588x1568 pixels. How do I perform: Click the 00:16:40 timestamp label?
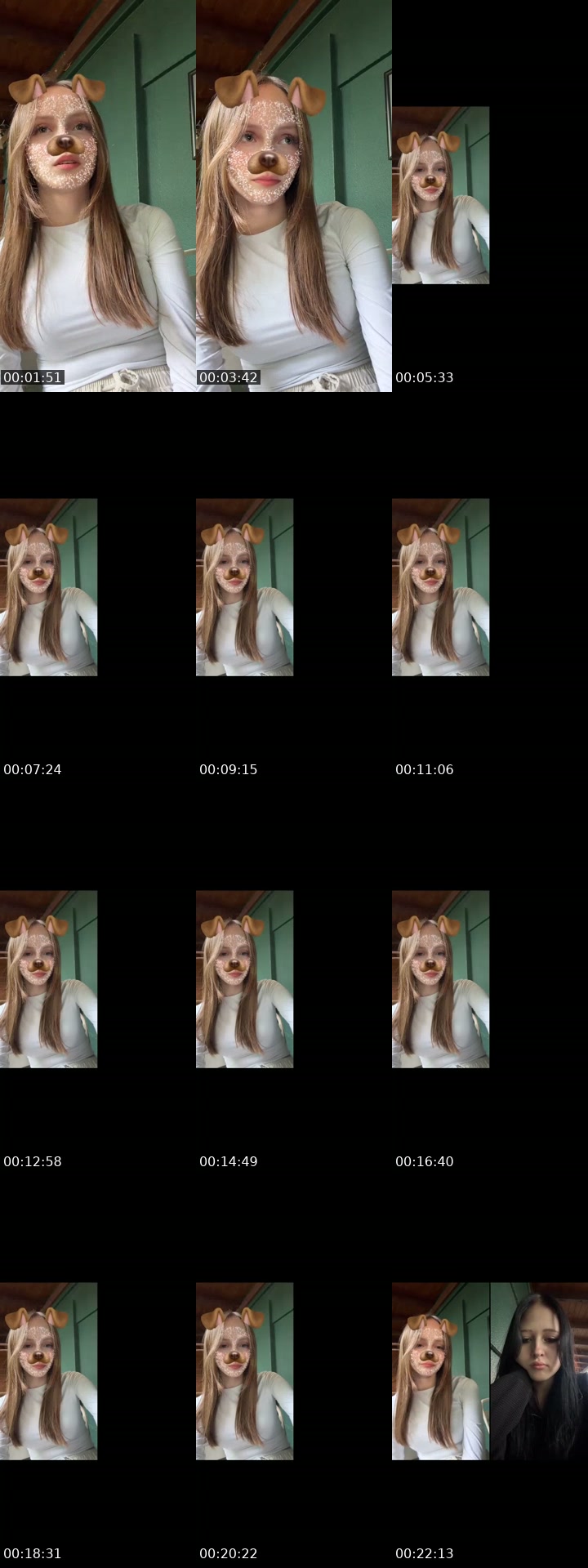[425, 1161]
